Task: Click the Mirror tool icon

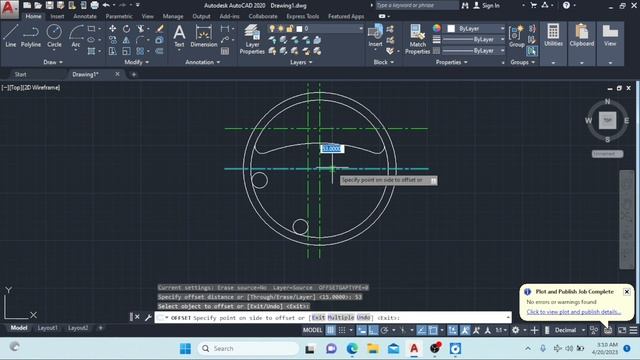Action: [x=127, y=40]
